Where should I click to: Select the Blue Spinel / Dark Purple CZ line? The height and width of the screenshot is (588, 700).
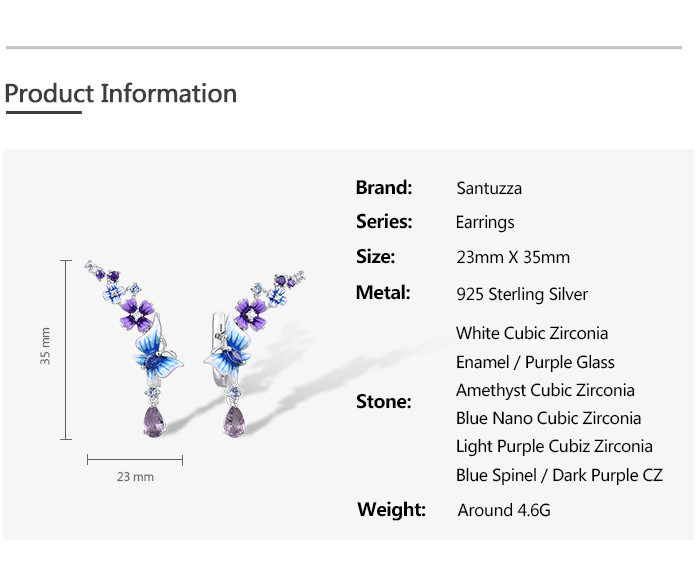coord(559,475)
